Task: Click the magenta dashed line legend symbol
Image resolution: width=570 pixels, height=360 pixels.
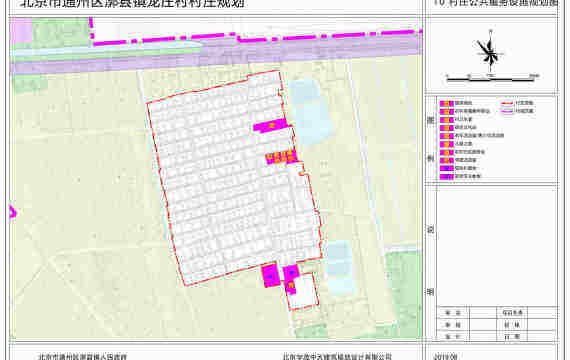Action: [x=507, y=111]
